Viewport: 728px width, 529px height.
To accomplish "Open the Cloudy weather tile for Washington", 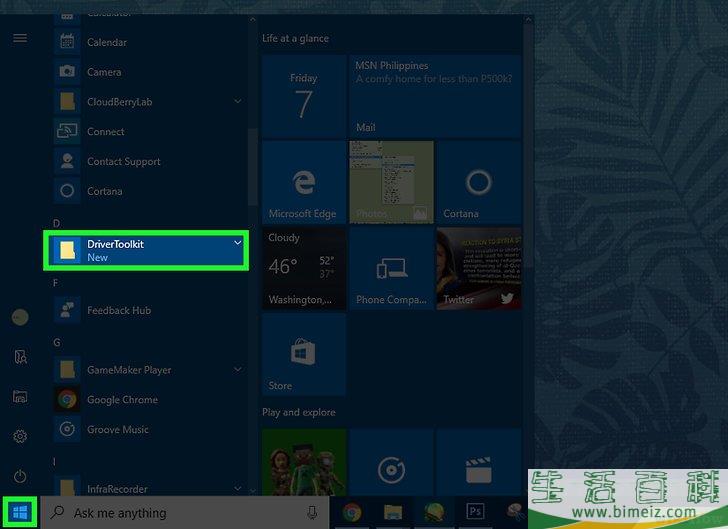I will pyautogui.click(x=302, y=270).
